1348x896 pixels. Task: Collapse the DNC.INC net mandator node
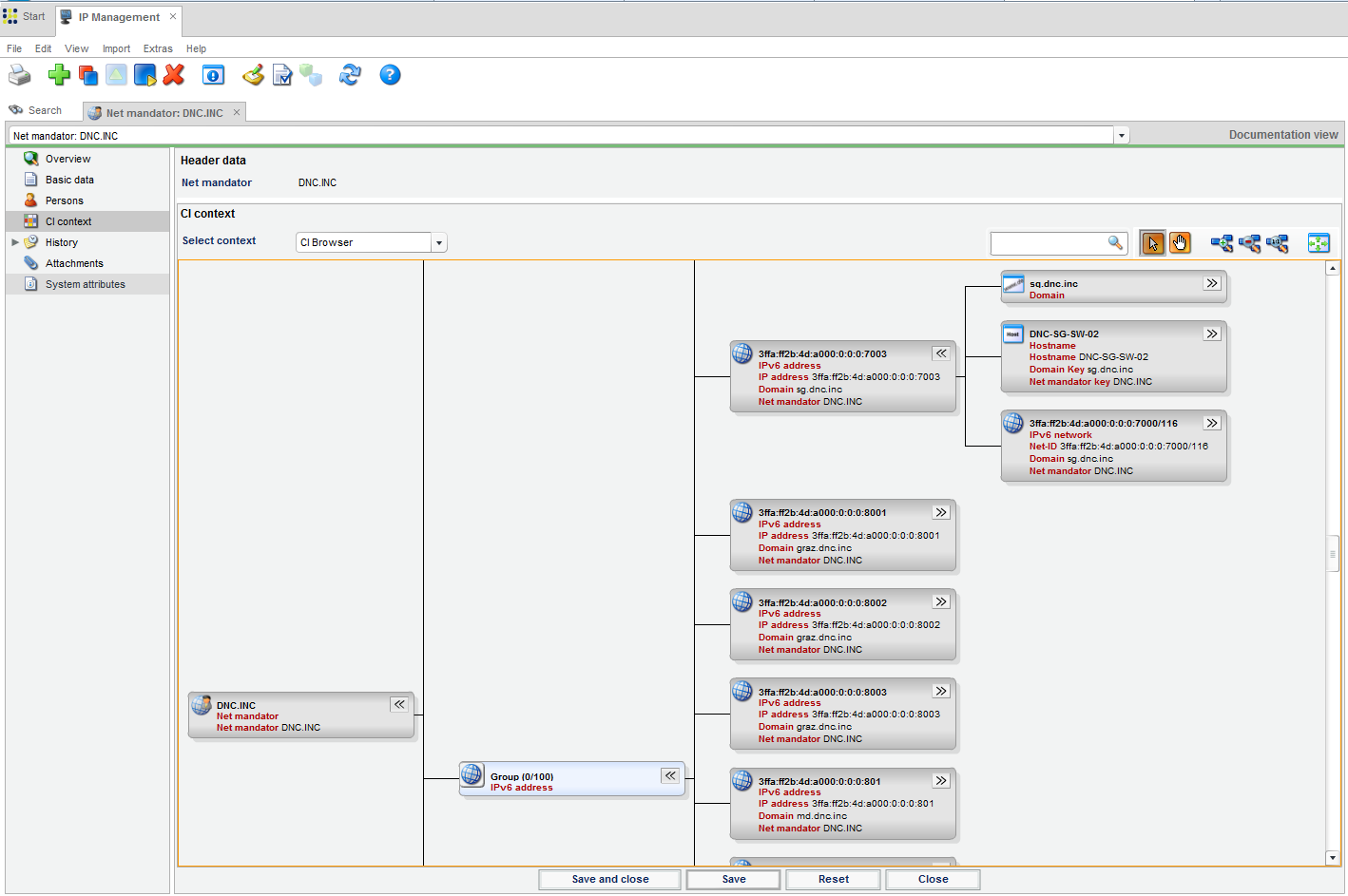[399, 704]
